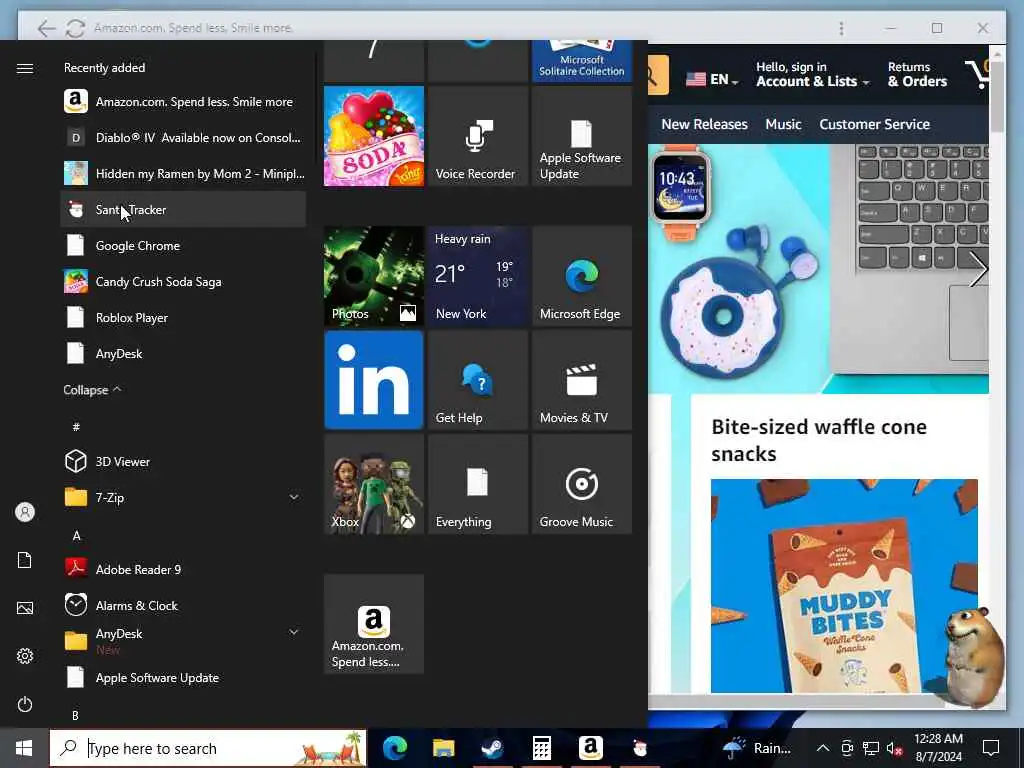Open Steam from the taskbar
This screenshot has height=768, width=1024.
pyautogui.click(x=492, y=748)
